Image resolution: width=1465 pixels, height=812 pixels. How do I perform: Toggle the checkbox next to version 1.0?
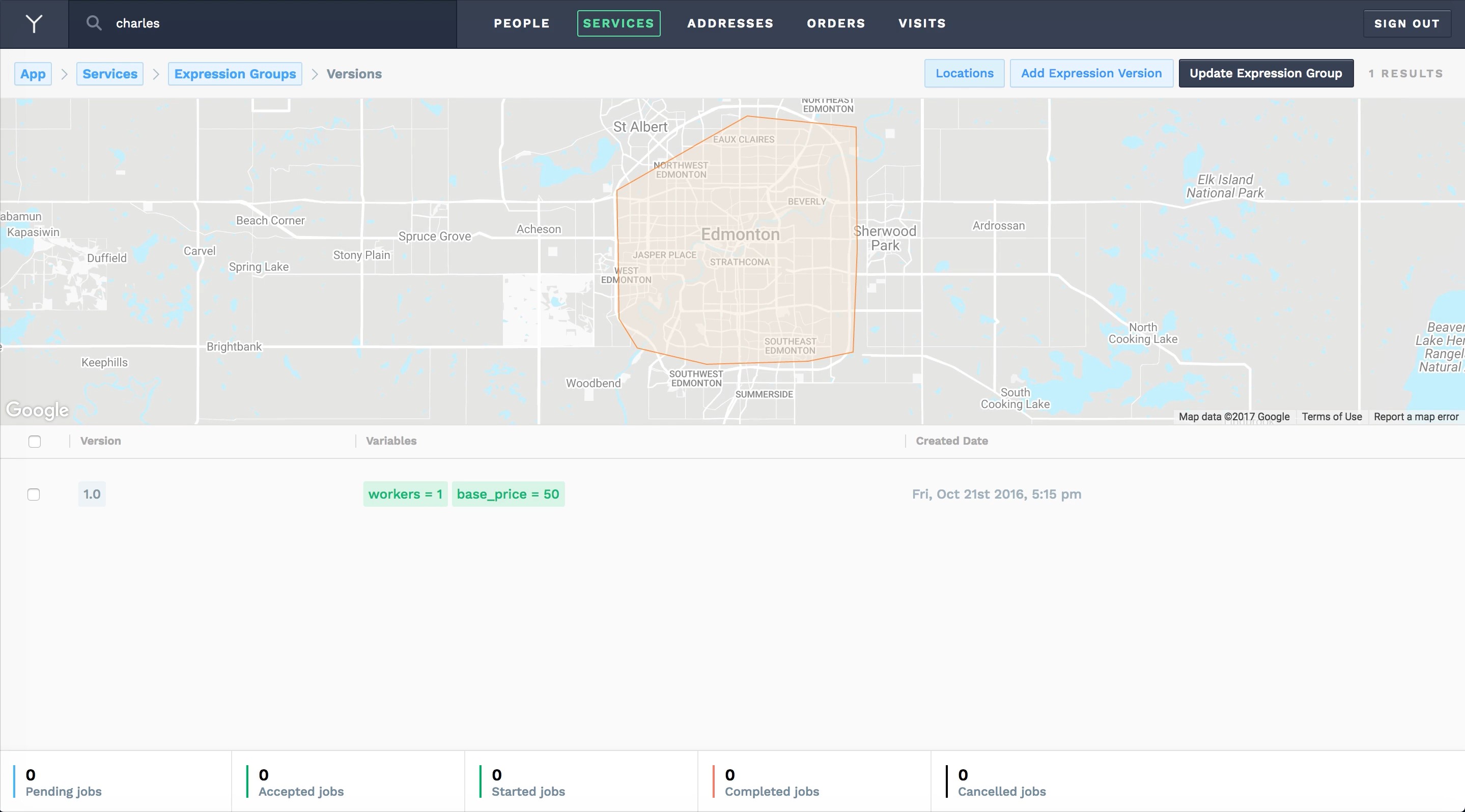[34, 494]
